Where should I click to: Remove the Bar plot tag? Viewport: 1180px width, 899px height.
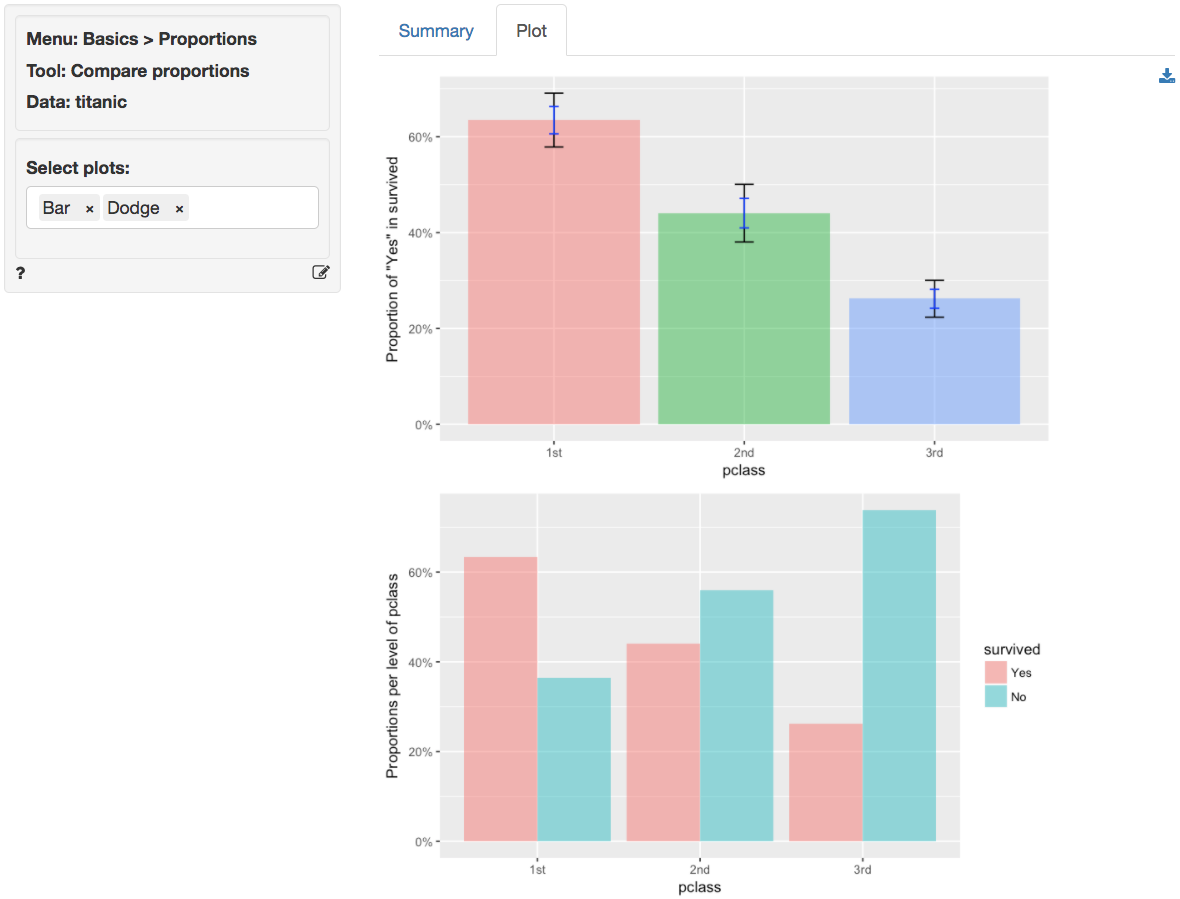[x=89, y=209]
